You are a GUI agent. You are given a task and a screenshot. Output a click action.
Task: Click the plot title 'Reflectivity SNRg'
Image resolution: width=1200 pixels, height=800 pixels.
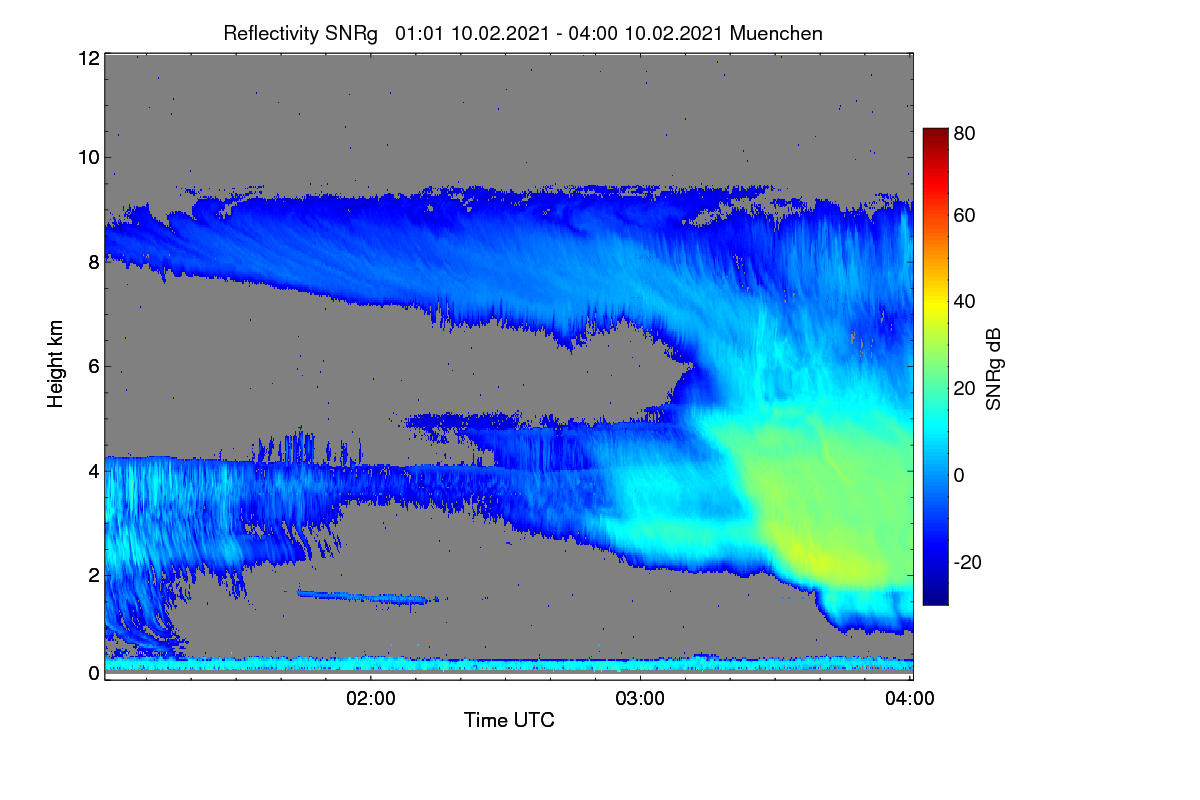pyautogui.click(x=300, y=33)
